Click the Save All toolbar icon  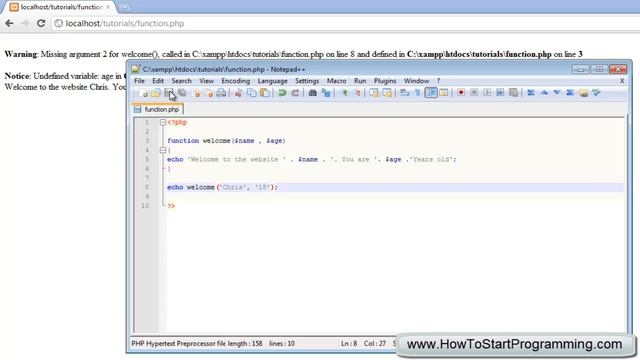point(182,93)
